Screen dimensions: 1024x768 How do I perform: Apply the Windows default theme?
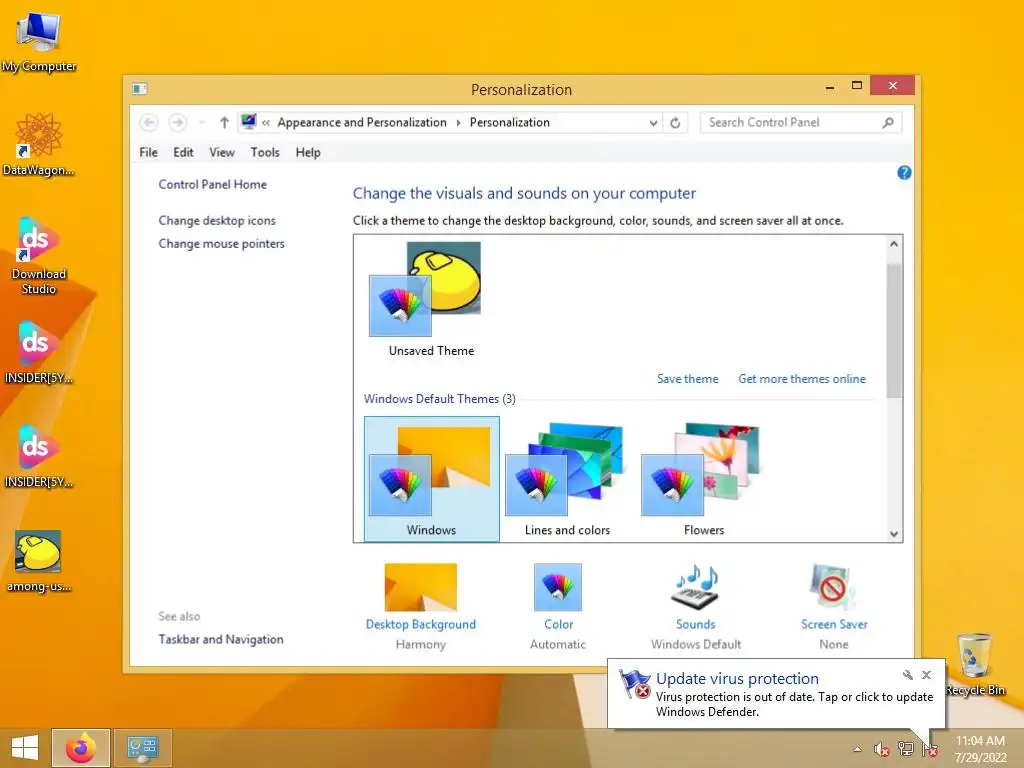pyautogui.click(x=432, y=479)
